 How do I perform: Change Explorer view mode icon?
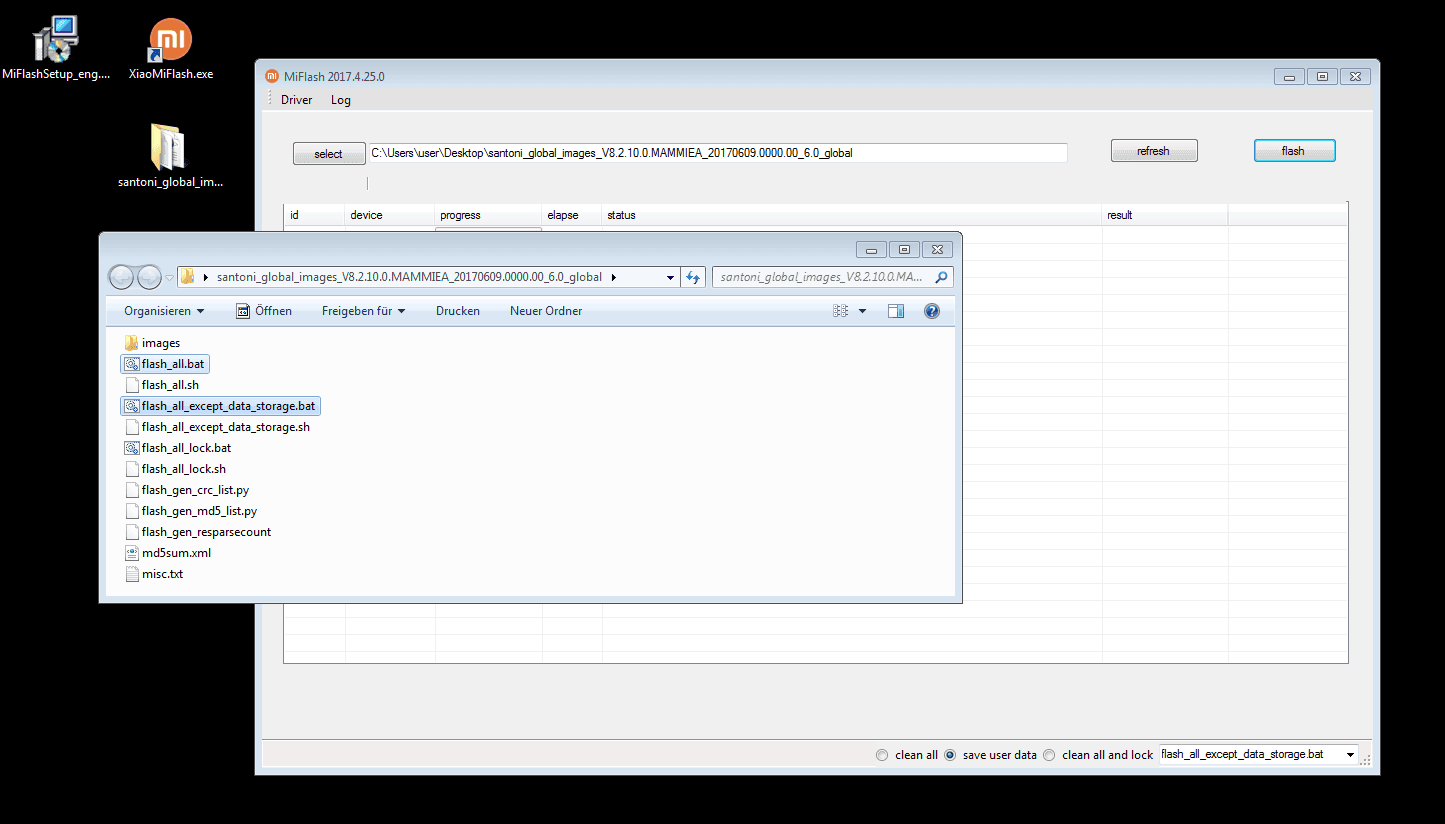coord(841,311)
